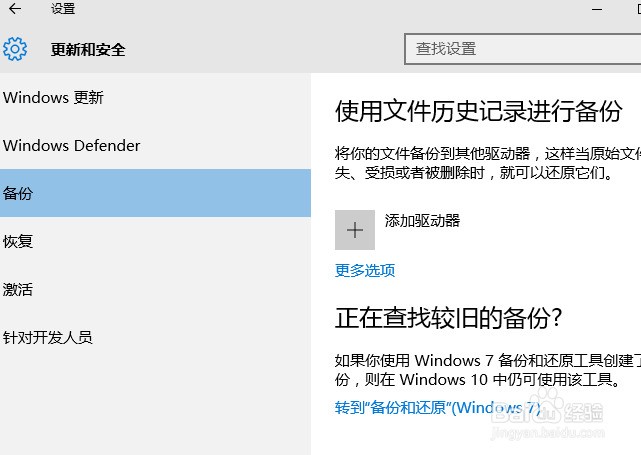Click the 更新和安全 header title

pos(88,49)
